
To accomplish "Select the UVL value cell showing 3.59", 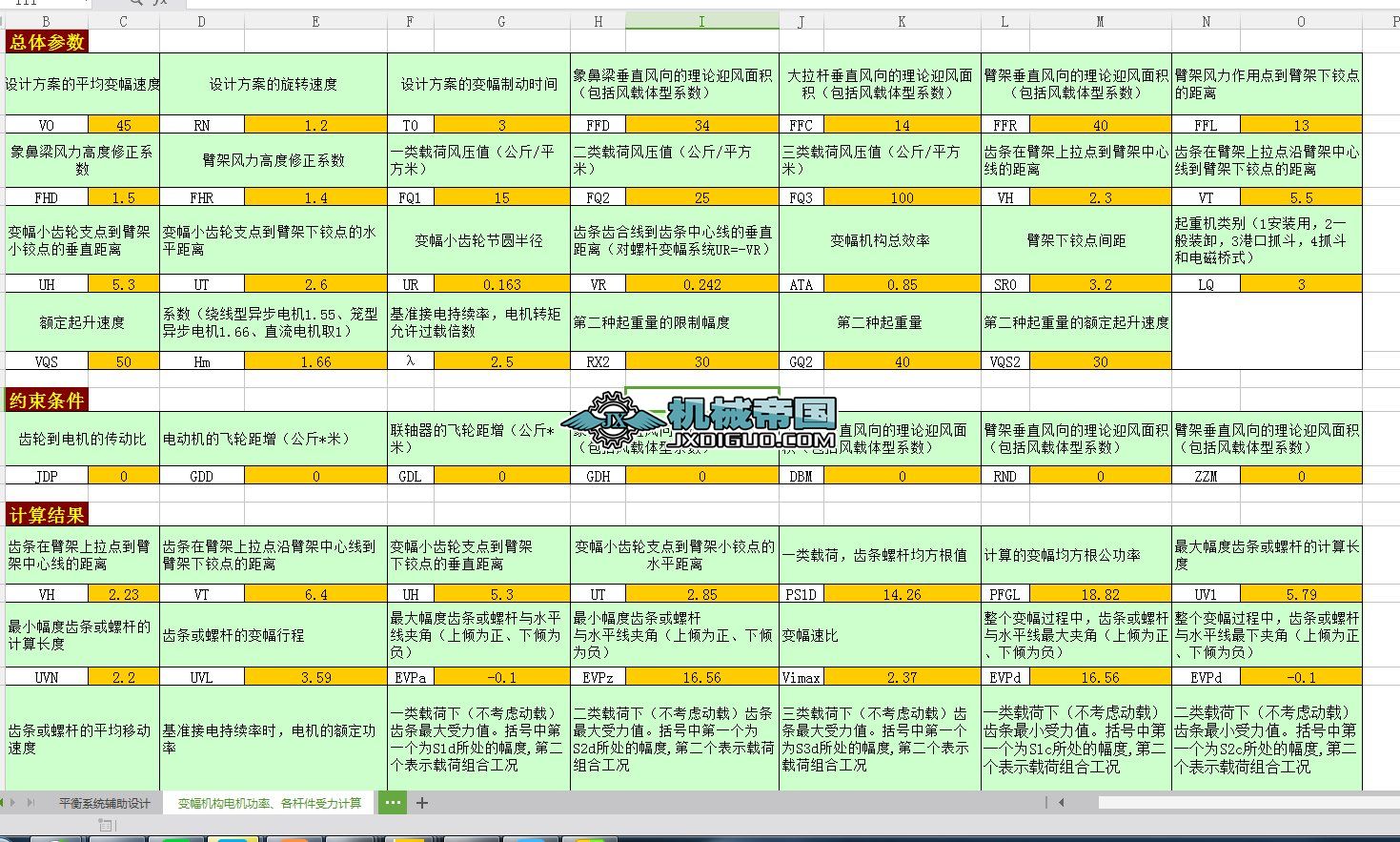I will click(x=316, y=677).
